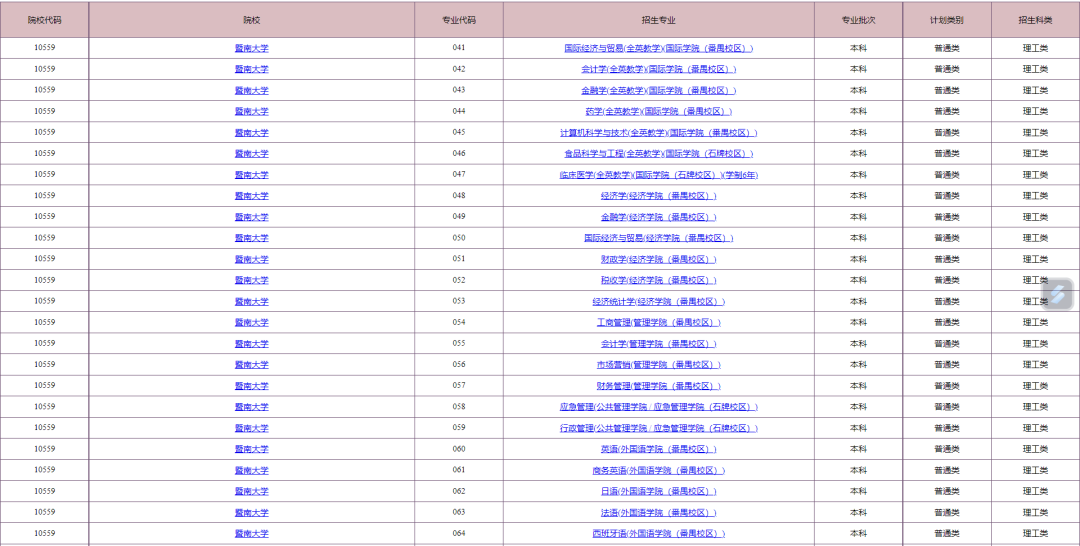This screenshot has width=1080, height=546.
Task: Click the 招生专业 column header
Action: (x=658, y=20)
